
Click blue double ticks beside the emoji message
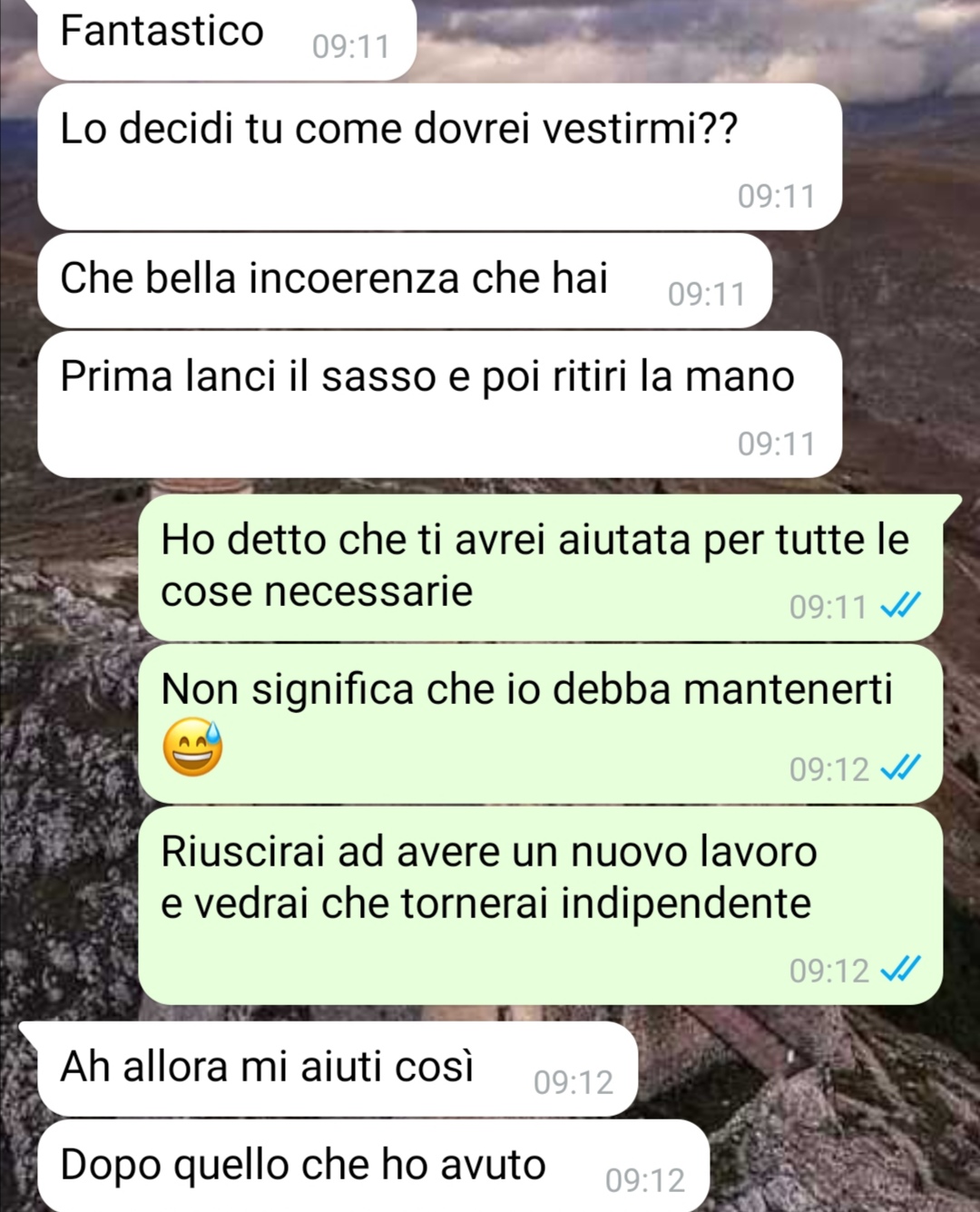tap(901, 768)
